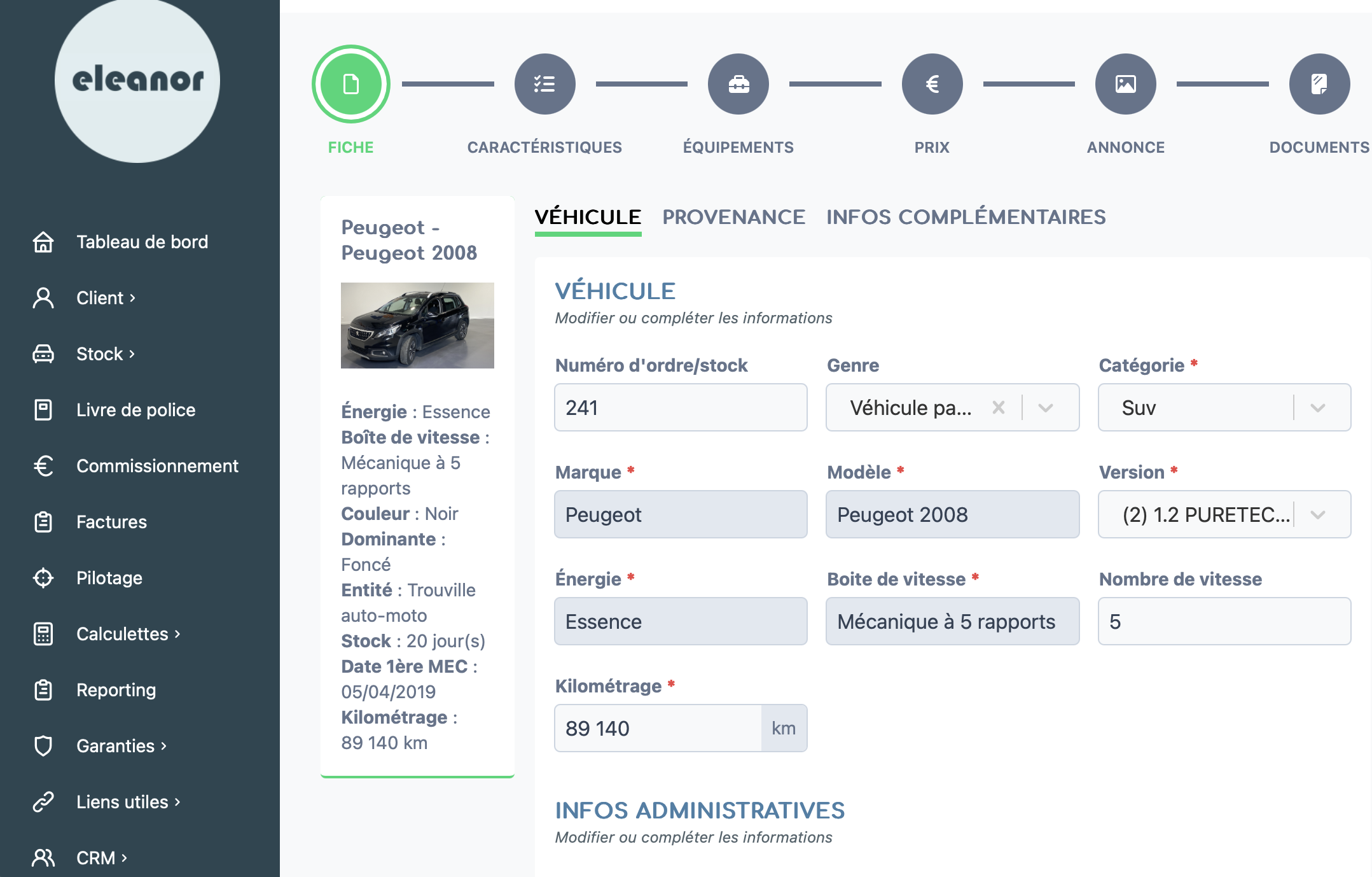Clear the Genre selection with the X
This screenshot has width=1372, height=877.
(999, 407)
